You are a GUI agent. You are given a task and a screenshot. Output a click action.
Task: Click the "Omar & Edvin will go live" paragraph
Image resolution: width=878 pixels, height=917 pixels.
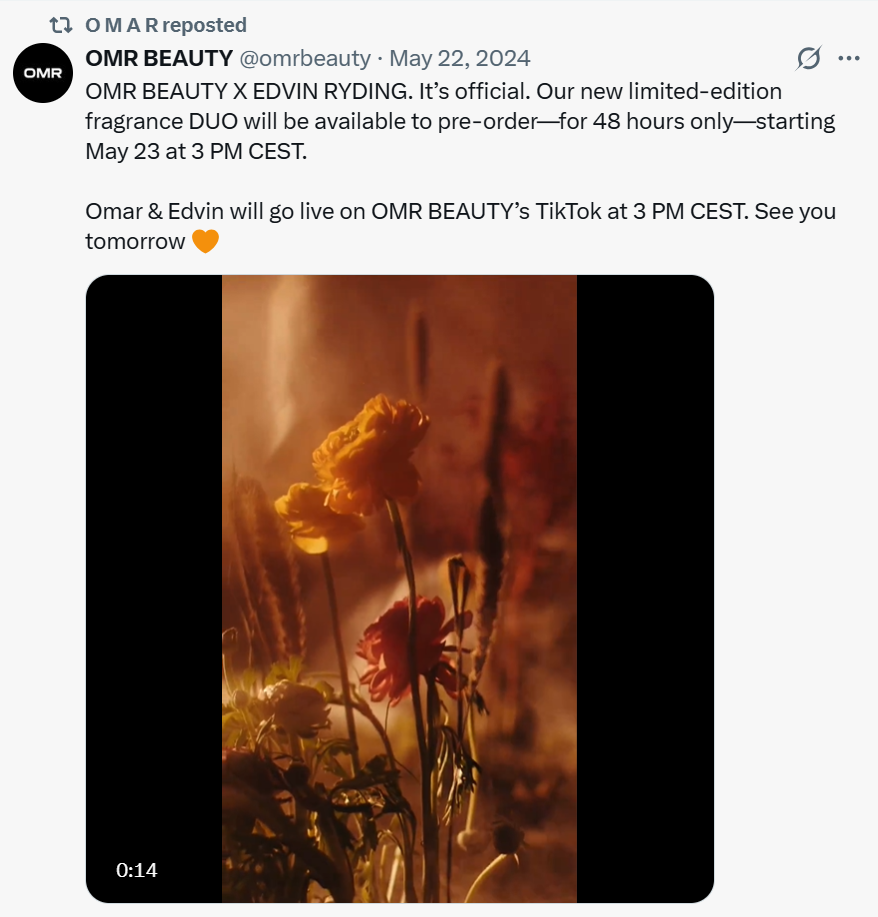coord(460,212)
